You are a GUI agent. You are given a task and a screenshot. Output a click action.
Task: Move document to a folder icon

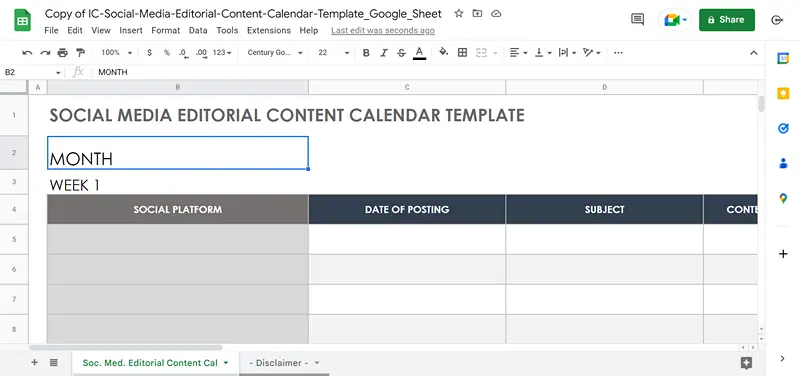(x=477, y=14)
